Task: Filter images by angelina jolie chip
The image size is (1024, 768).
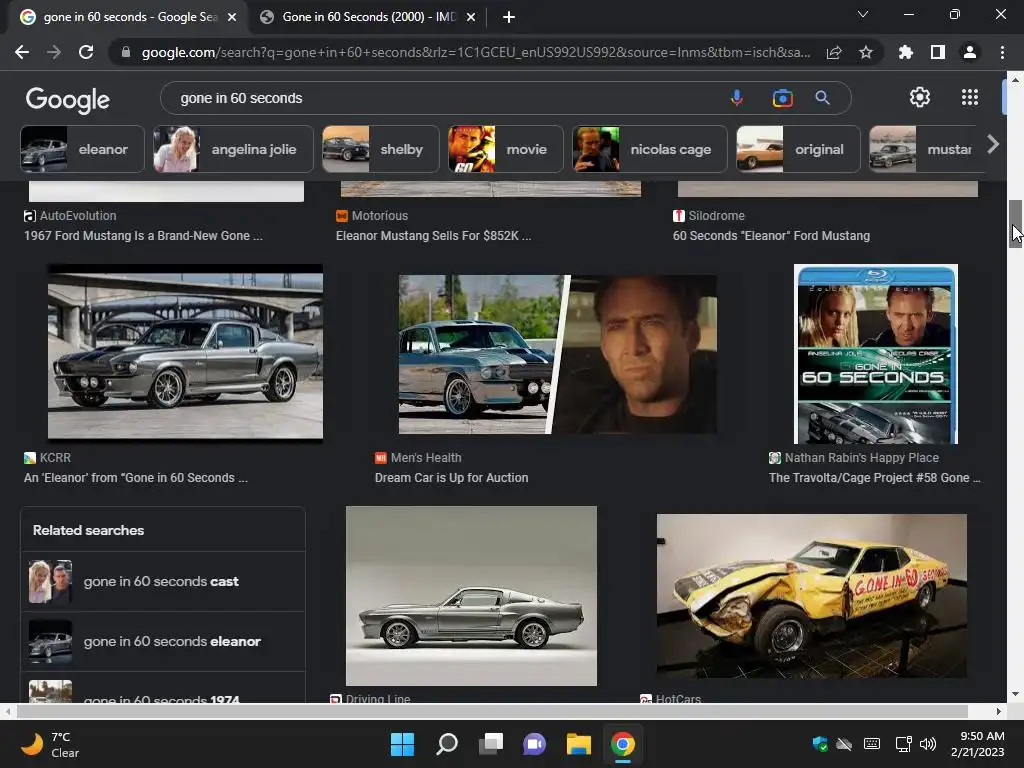Action: (x=233, y=149)
